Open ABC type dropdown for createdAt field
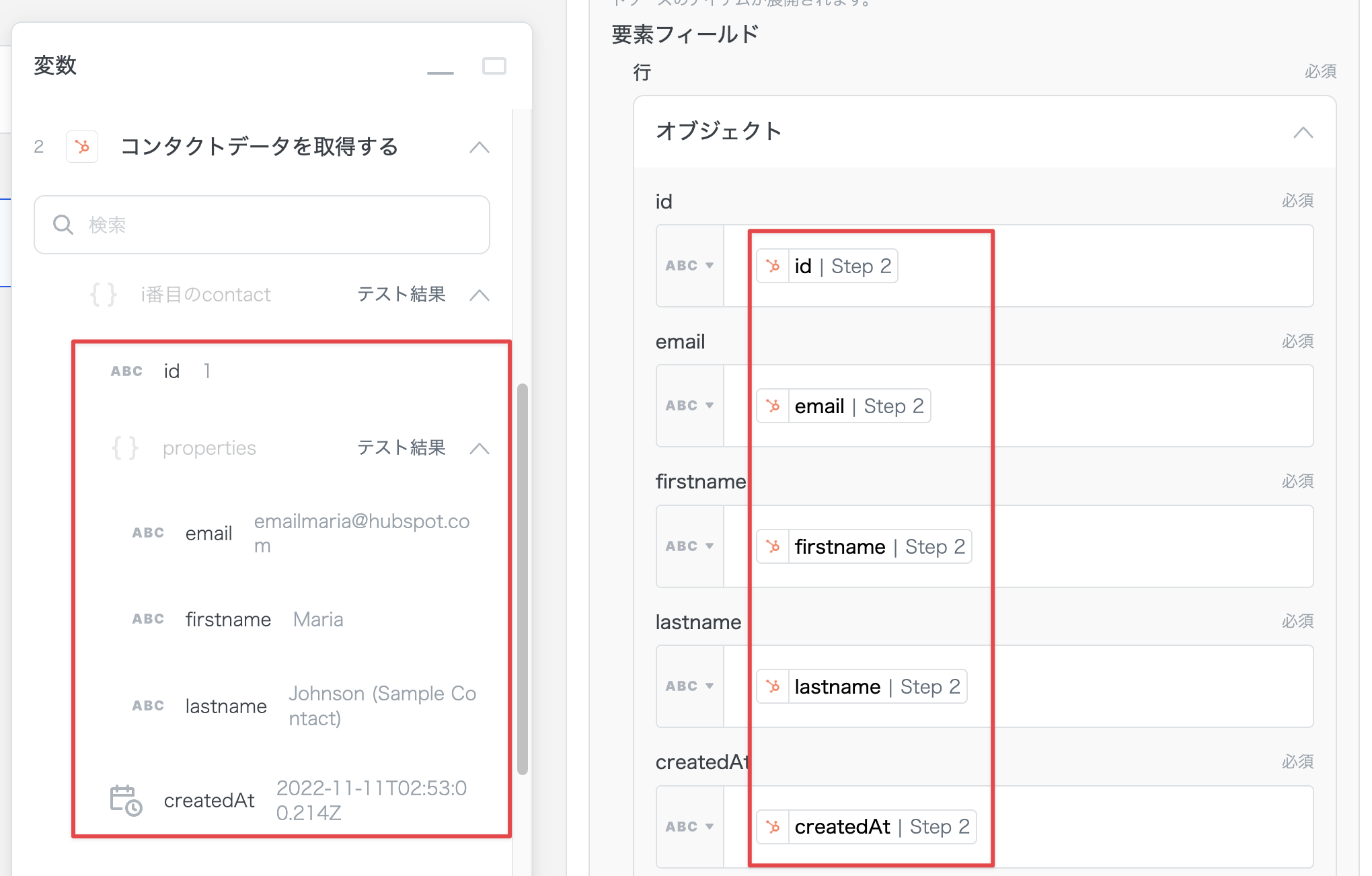 (689, 827)
